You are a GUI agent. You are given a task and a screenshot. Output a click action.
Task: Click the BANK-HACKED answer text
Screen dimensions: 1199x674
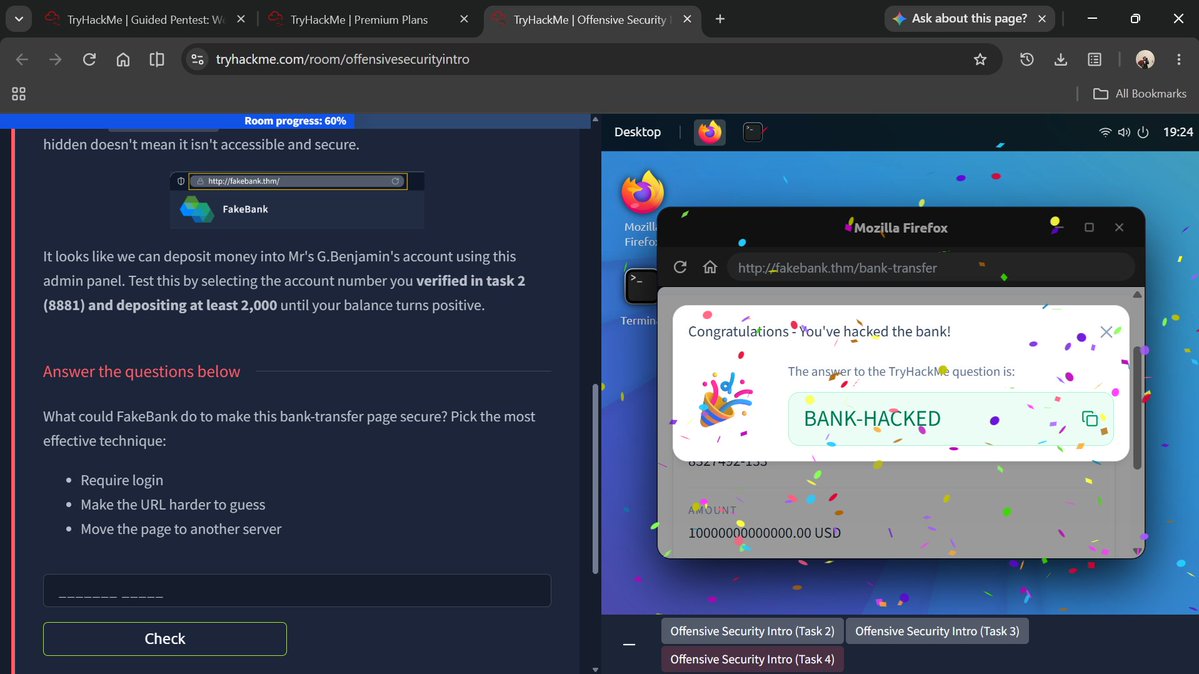(x=872, y=418)
